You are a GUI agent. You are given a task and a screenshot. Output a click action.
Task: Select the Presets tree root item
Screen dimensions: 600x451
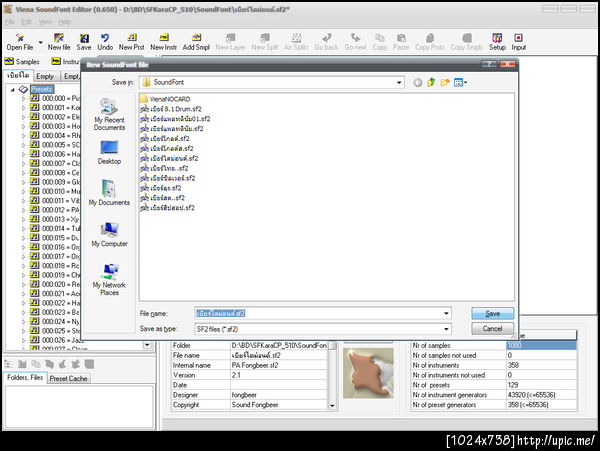pyautogui.click(x=42, y=90)
